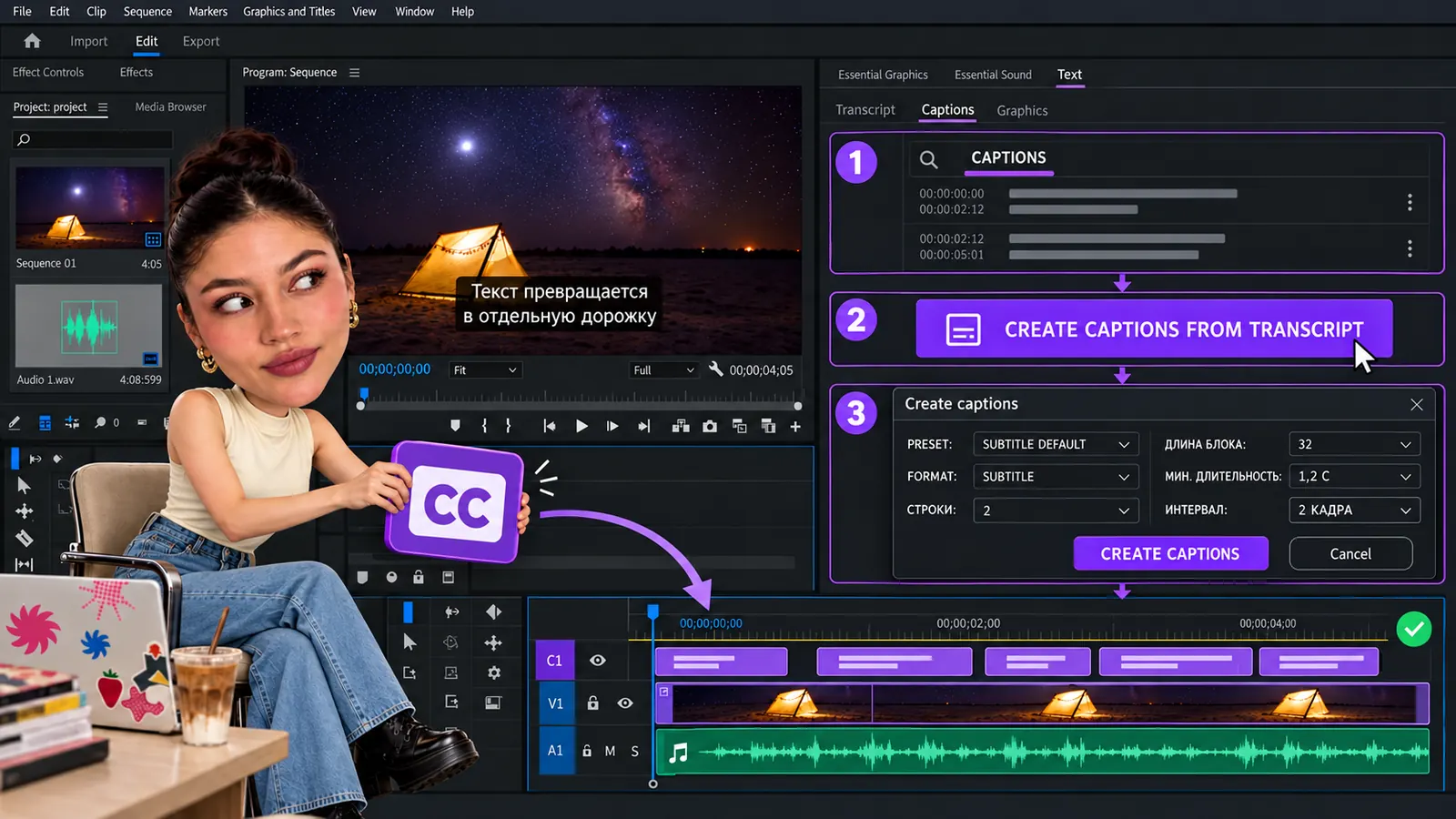Mute the A1 audio track
Viewport: 1456px width, 819px height.
[610, 751]
